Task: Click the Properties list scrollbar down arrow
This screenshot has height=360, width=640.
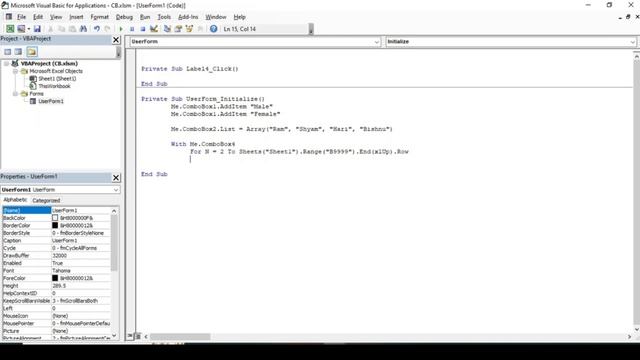Action: [x=114, y=336]
